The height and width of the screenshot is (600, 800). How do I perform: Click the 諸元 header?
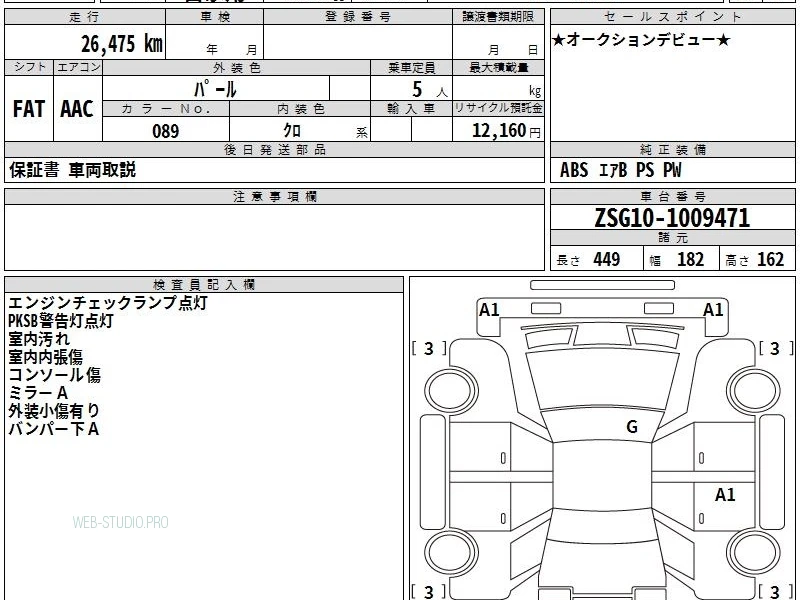[x=672, y=238]
